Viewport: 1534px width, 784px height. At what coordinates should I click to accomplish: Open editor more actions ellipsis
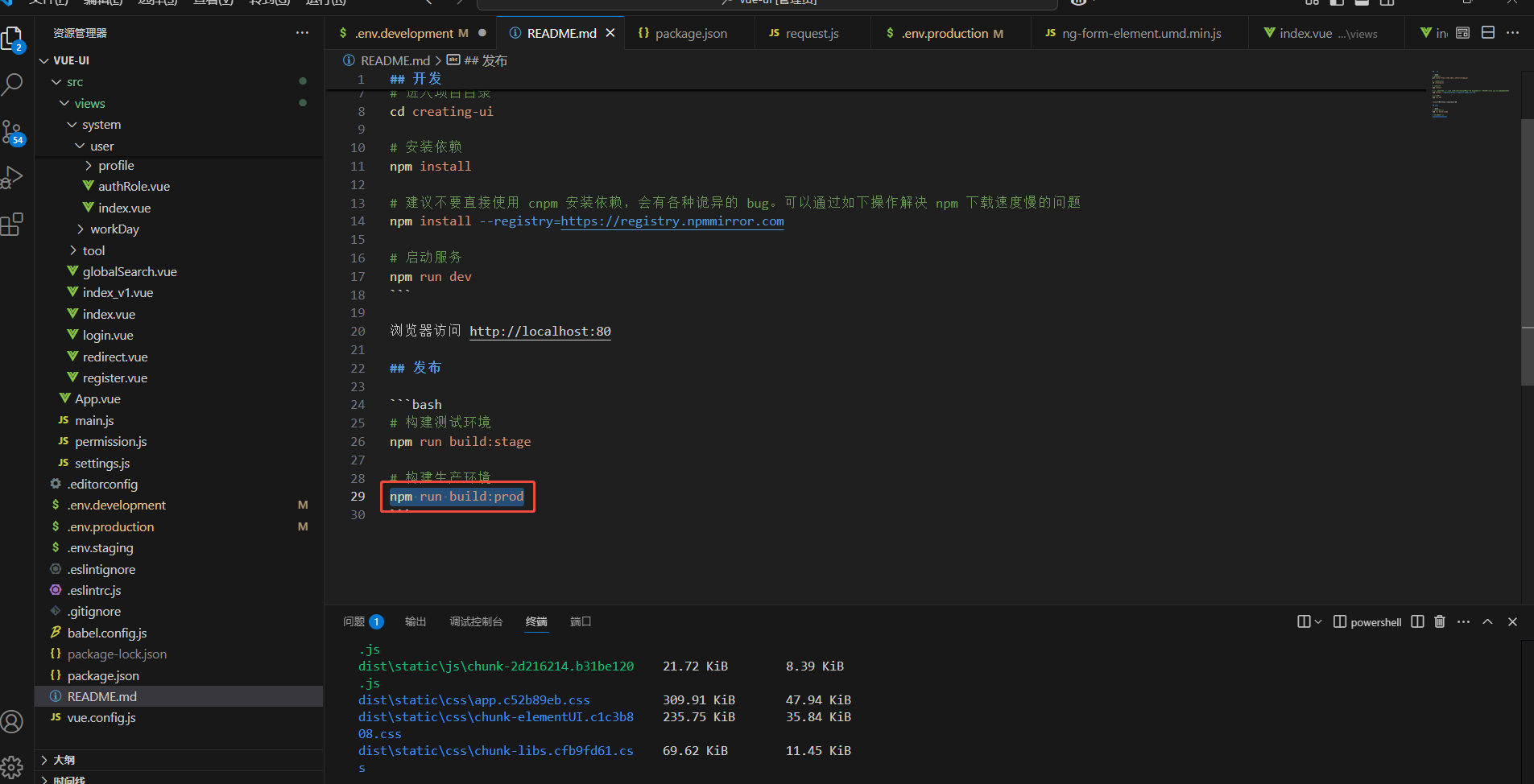coord(1512,33)
